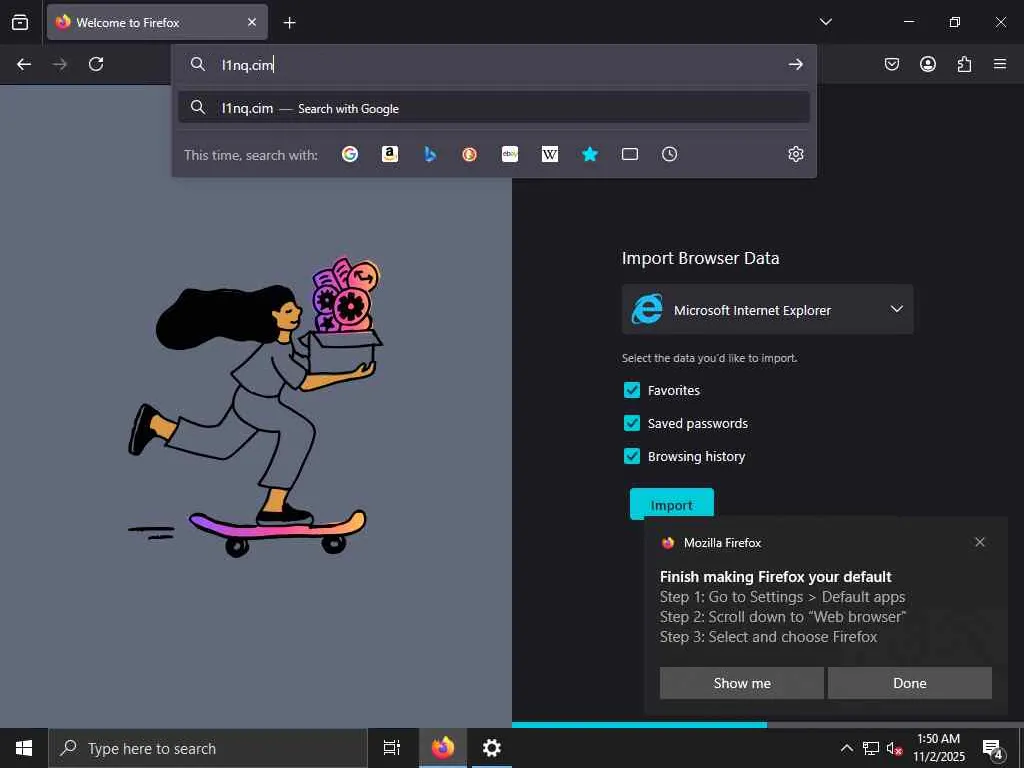Search this time with DuckDuckGo icon
The width and height of the screenshot is (1024, 768).
click(470, 154)
